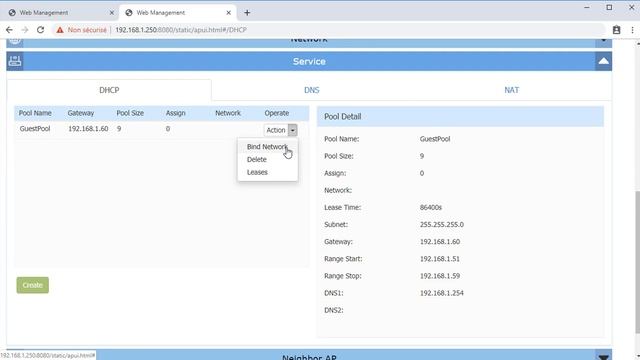Click the Neighbor AP section title
Viewport: 640px width, 360px height.
[309, 356]
